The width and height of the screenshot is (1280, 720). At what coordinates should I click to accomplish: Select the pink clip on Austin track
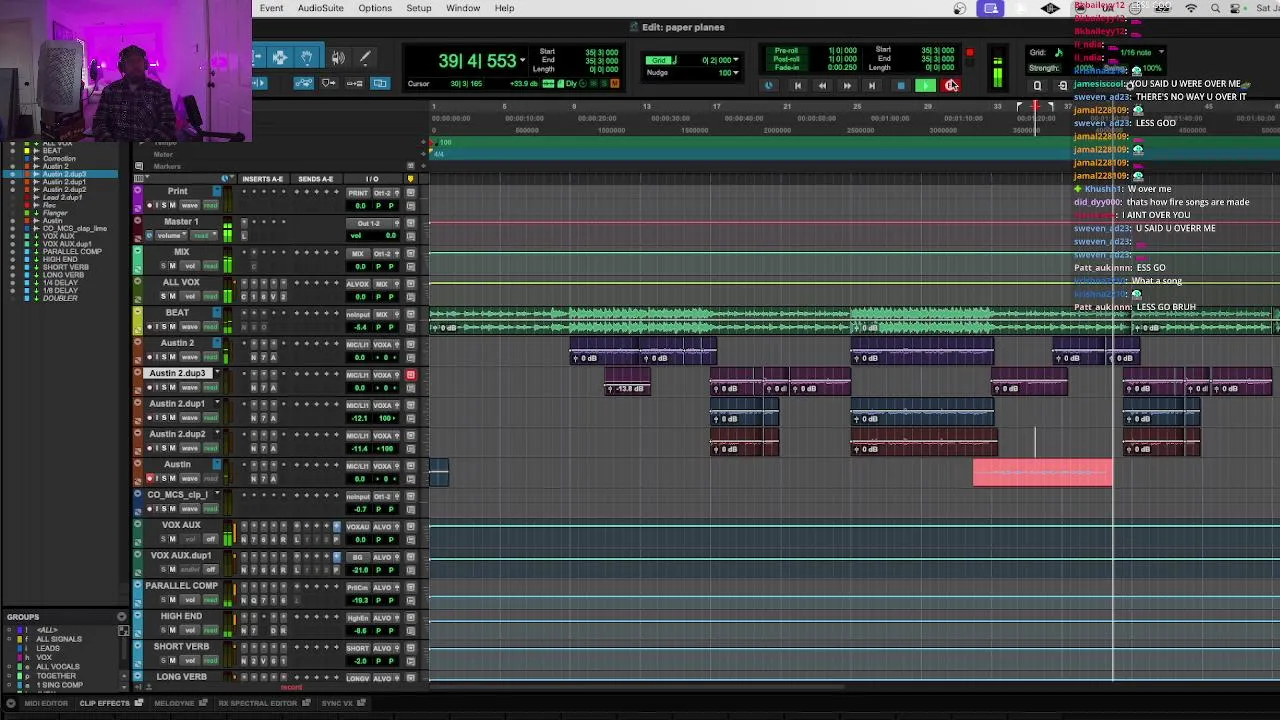tap(1042, 473)
